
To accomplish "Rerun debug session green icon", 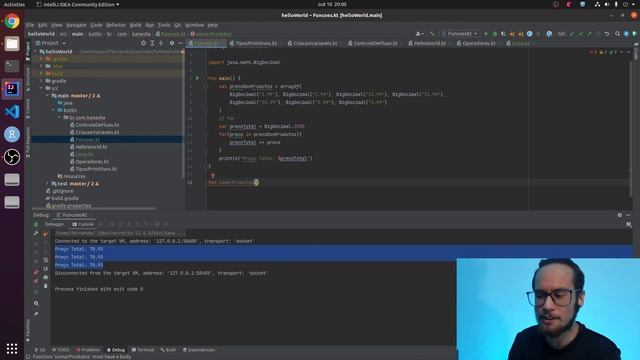I will tap(36, 224).
